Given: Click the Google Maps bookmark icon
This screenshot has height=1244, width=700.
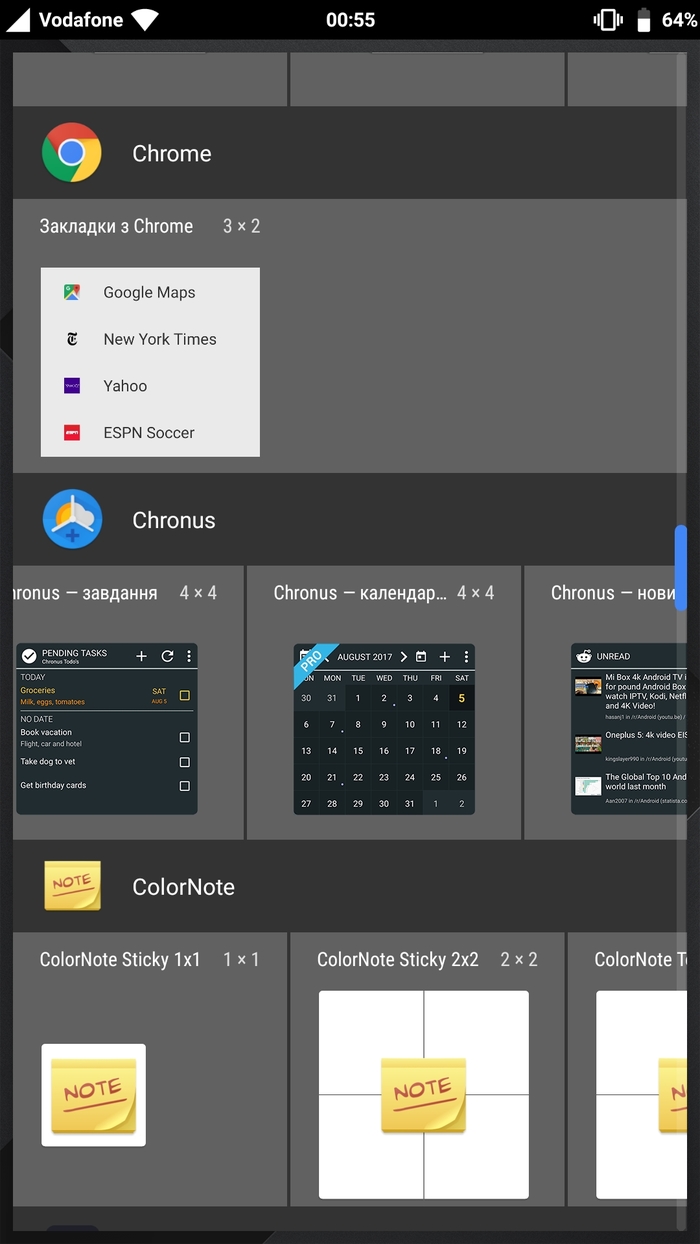Looking at the screenshot, I should (x=72, y=293).
